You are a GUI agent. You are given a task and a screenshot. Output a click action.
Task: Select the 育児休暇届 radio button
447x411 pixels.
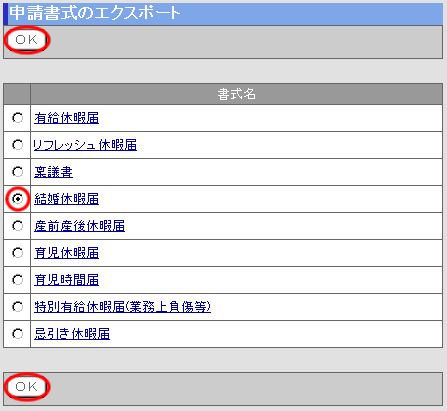pos(17,253)
